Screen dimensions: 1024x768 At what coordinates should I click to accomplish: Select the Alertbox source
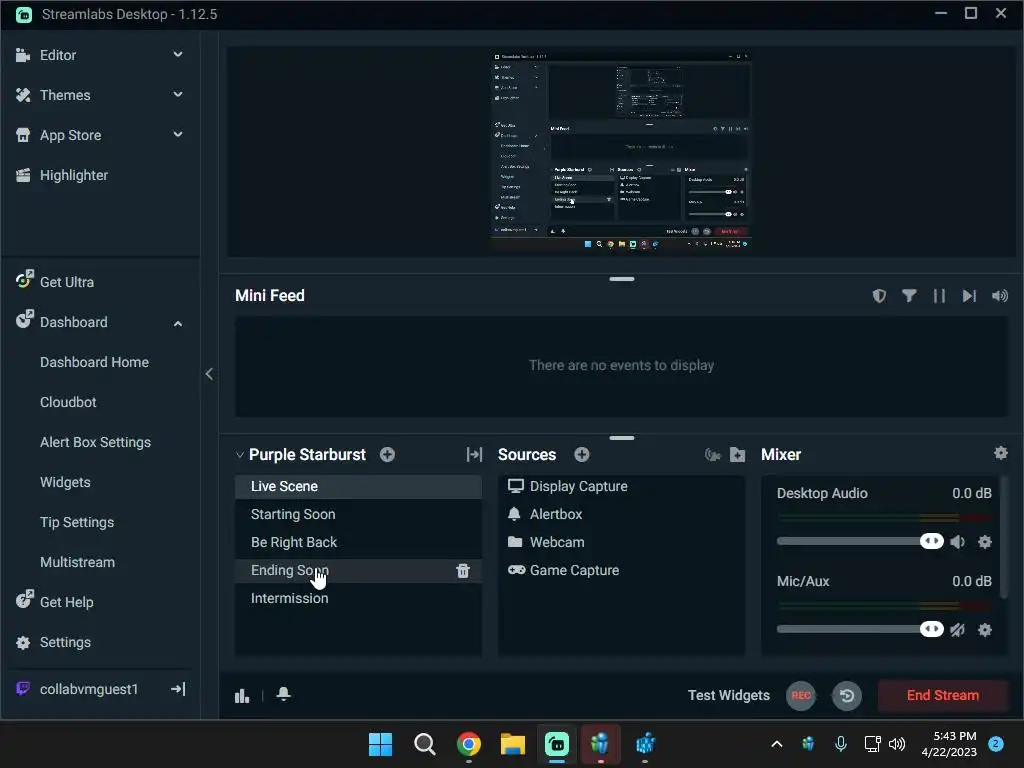tap(621, 515)
